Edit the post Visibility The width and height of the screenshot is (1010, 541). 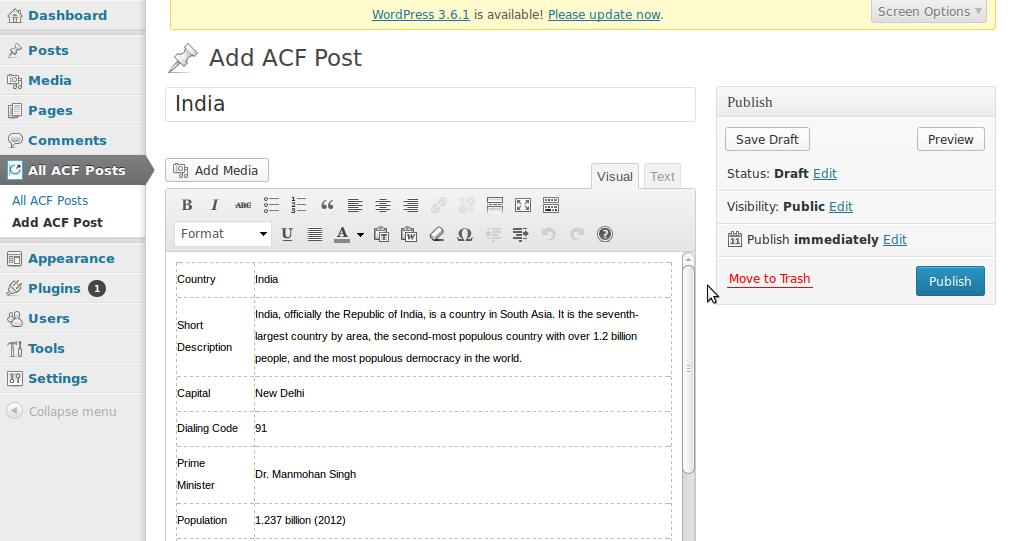841,207
